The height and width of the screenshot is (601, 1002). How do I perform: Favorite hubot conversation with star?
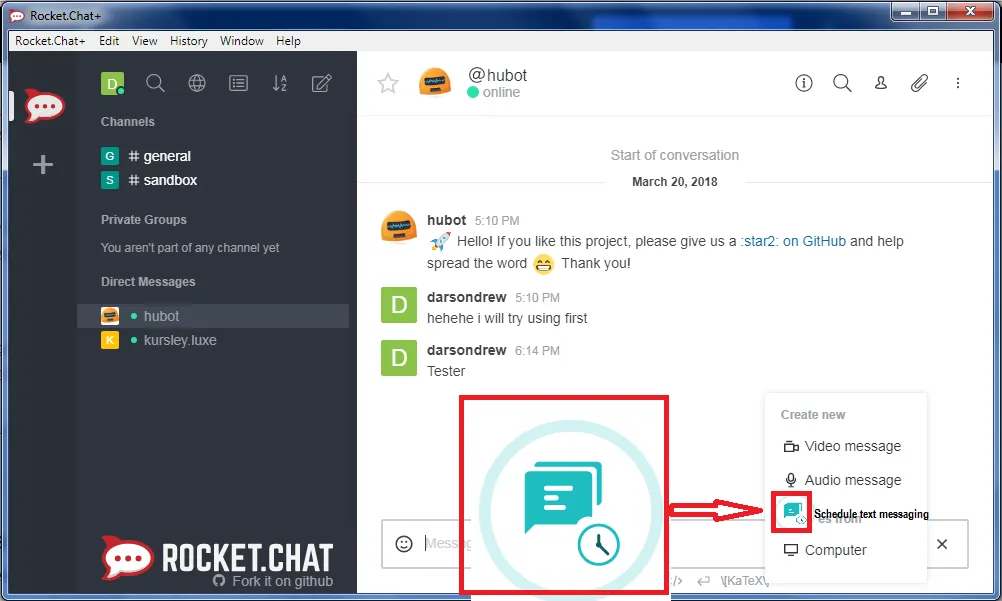click(x=388, y=83)
